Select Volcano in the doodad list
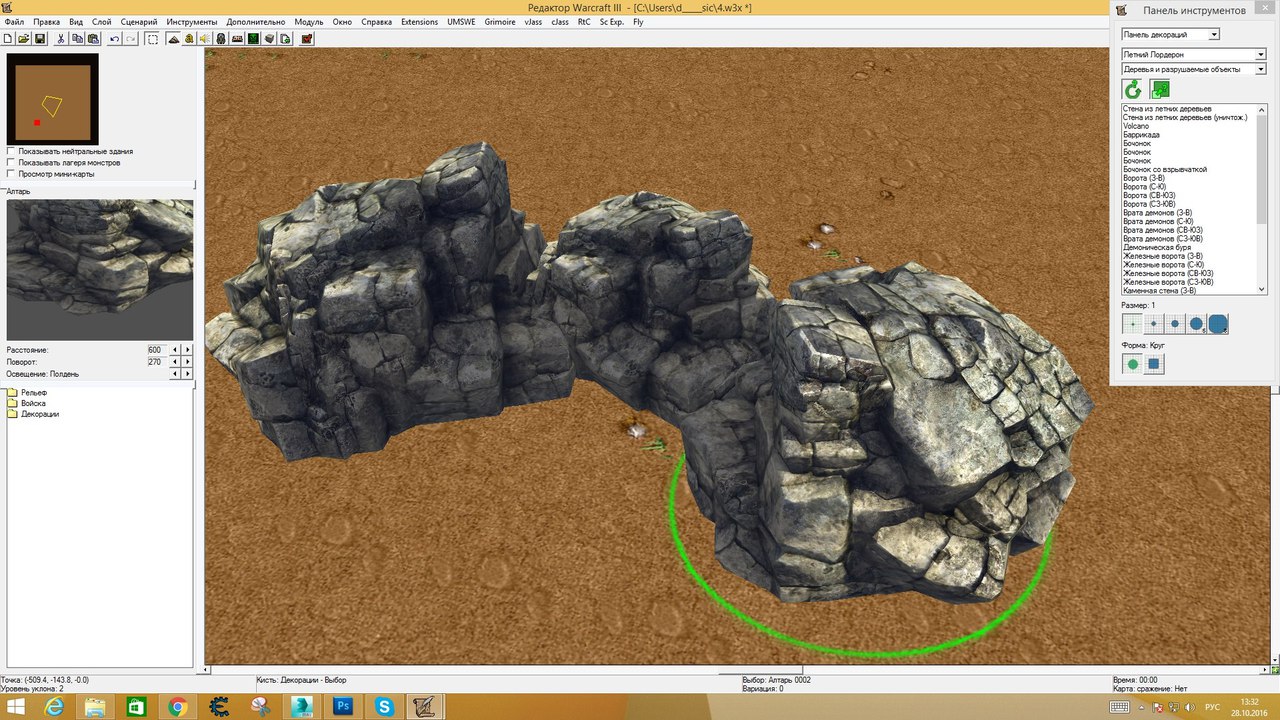 click(x=1136, y=126)
